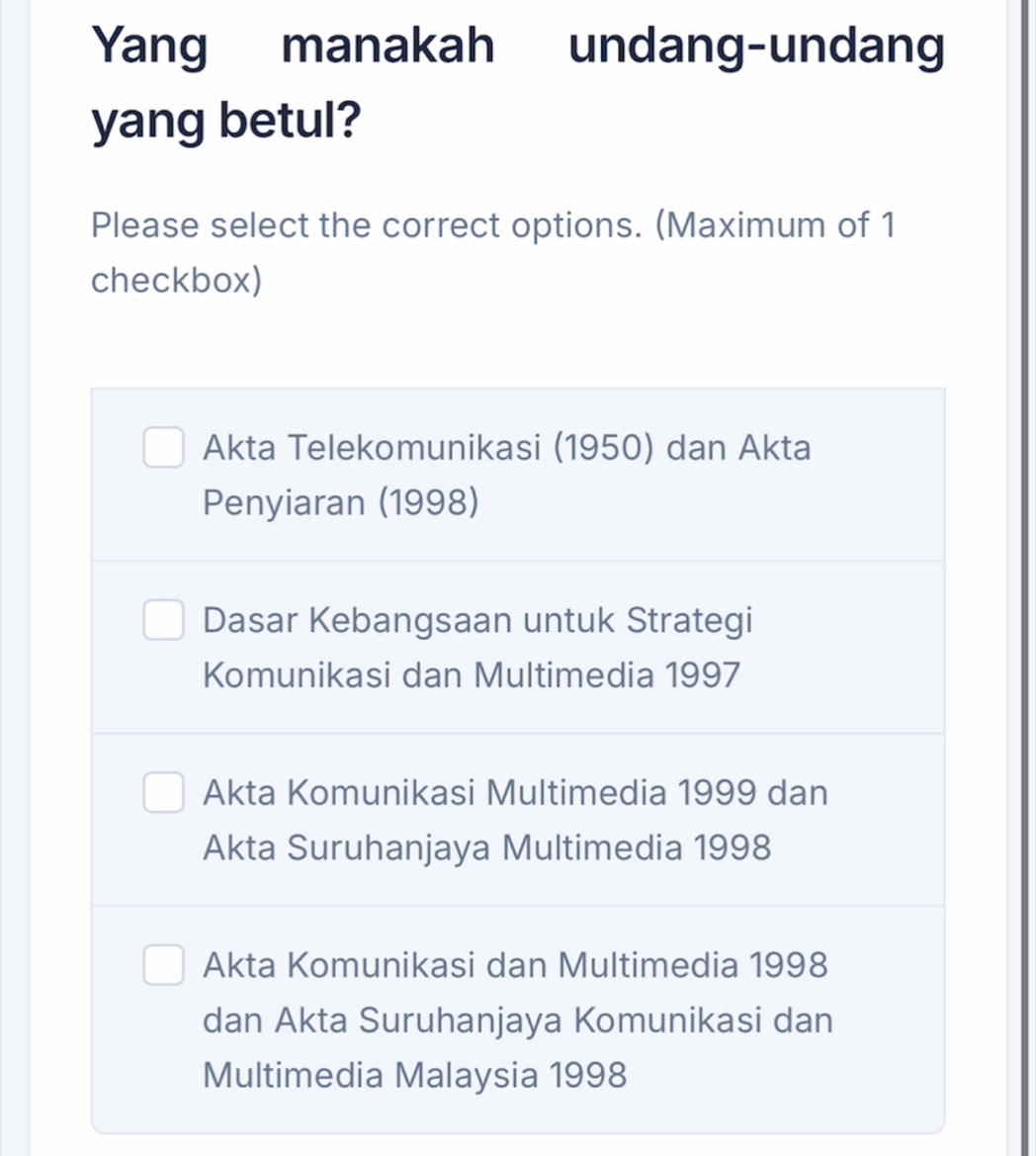Click the 'Multimedia Malaysia 1998' text line
Image resolution: width=1036 pixels, height=1156 pixels.
coord(415,1075)
